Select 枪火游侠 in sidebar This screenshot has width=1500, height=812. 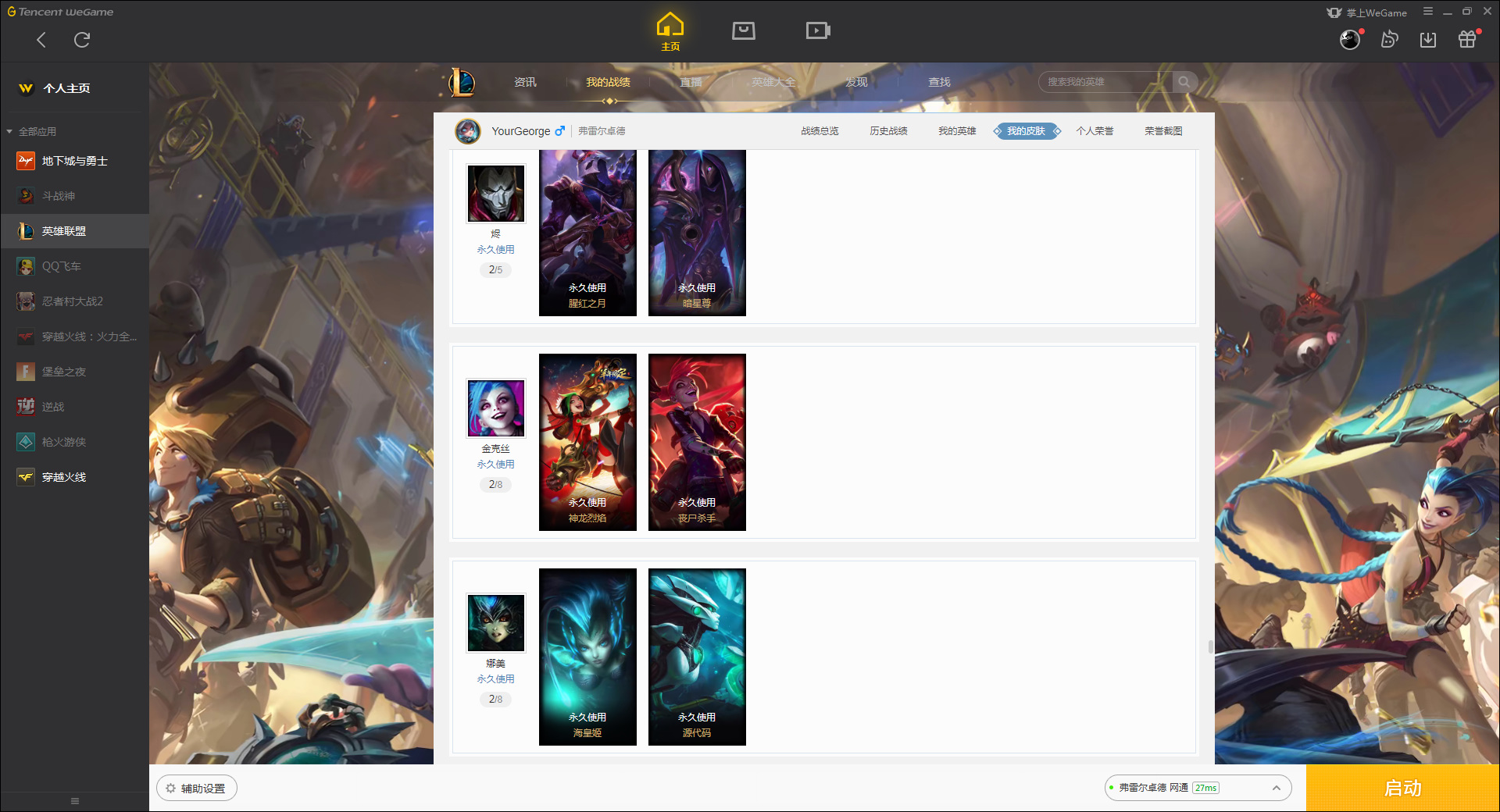coord(75,442)
